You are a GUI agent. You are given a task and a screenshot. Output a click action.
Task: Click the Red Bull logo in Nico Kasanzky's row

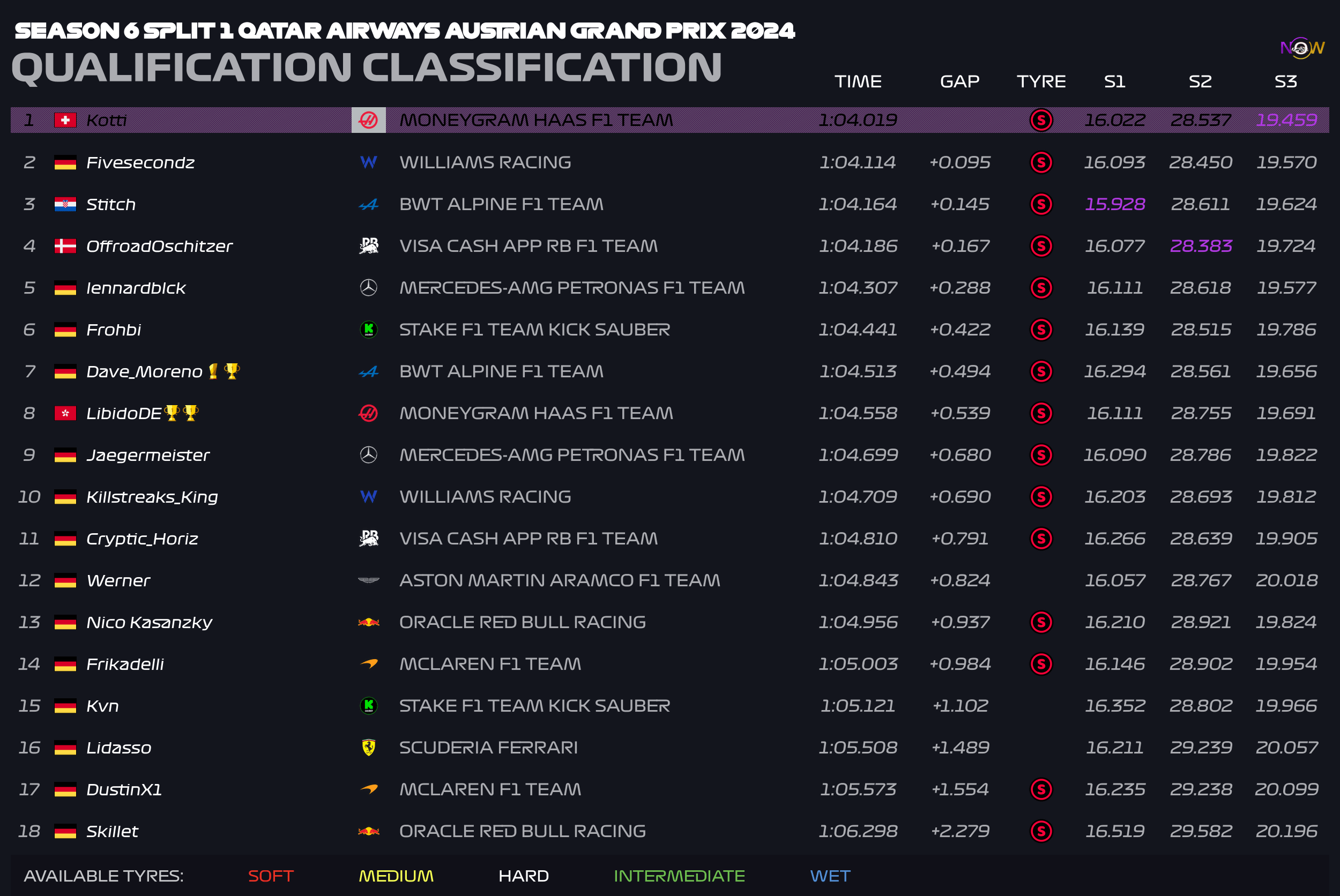(x=369, y=622)
